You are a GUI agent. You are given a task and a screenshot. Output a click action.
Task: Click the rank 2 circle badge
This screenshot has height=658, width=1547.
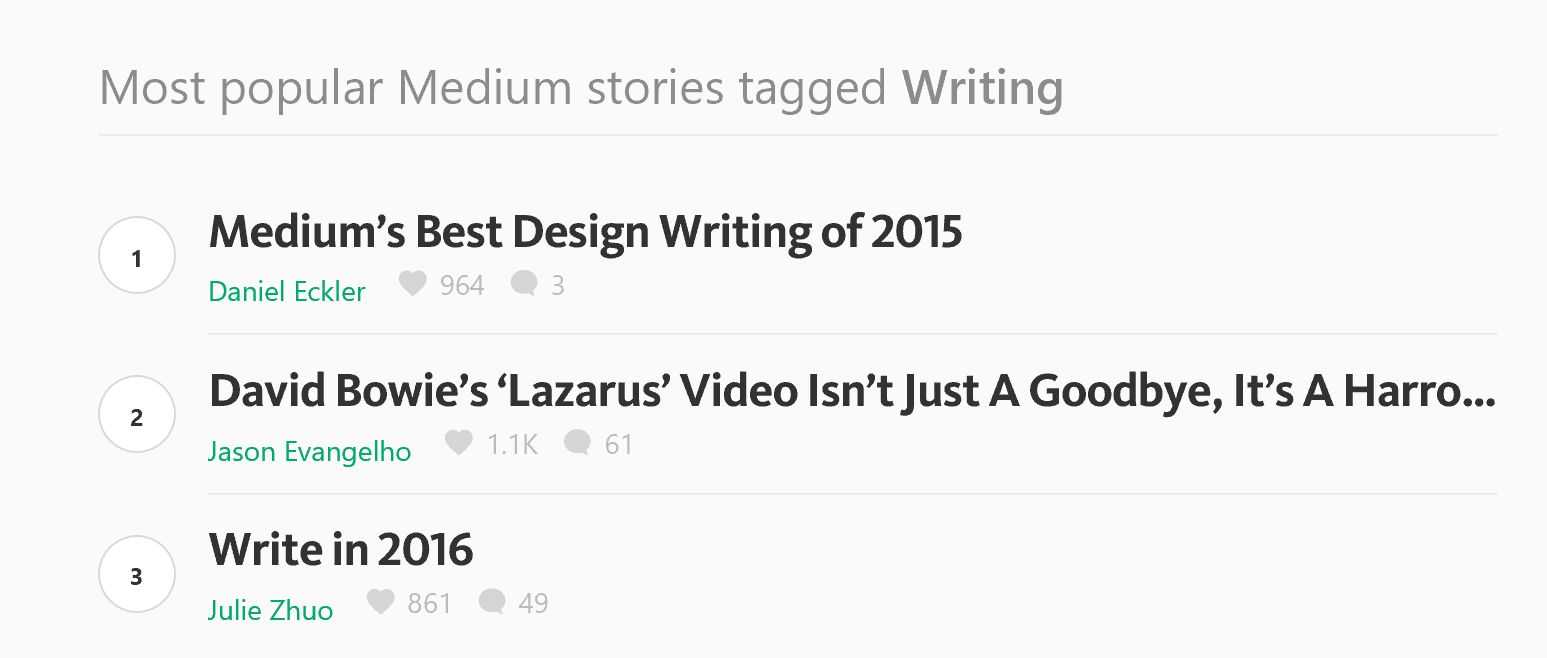pyautogui.click(x=137, y=415)
